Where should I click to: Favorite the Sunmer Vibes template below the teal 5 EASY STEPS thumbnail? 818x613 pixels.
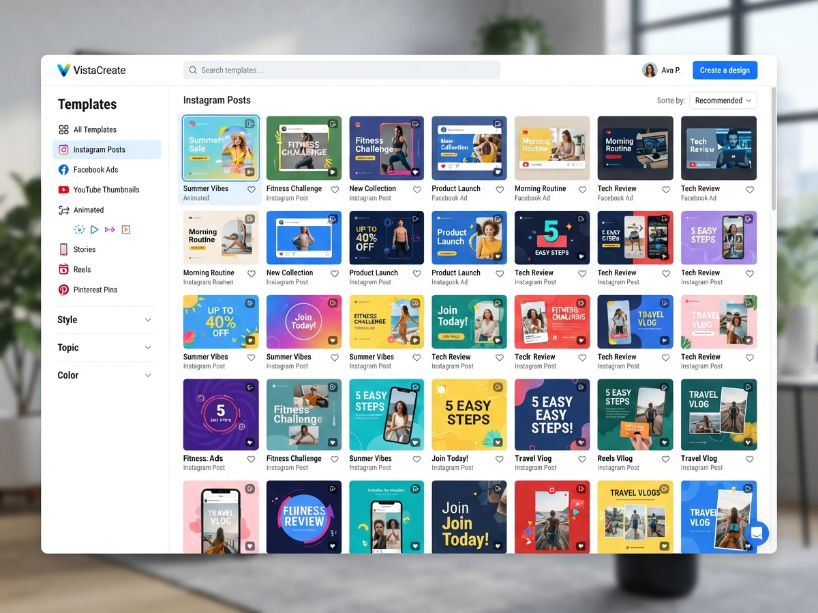pos(417,459)
